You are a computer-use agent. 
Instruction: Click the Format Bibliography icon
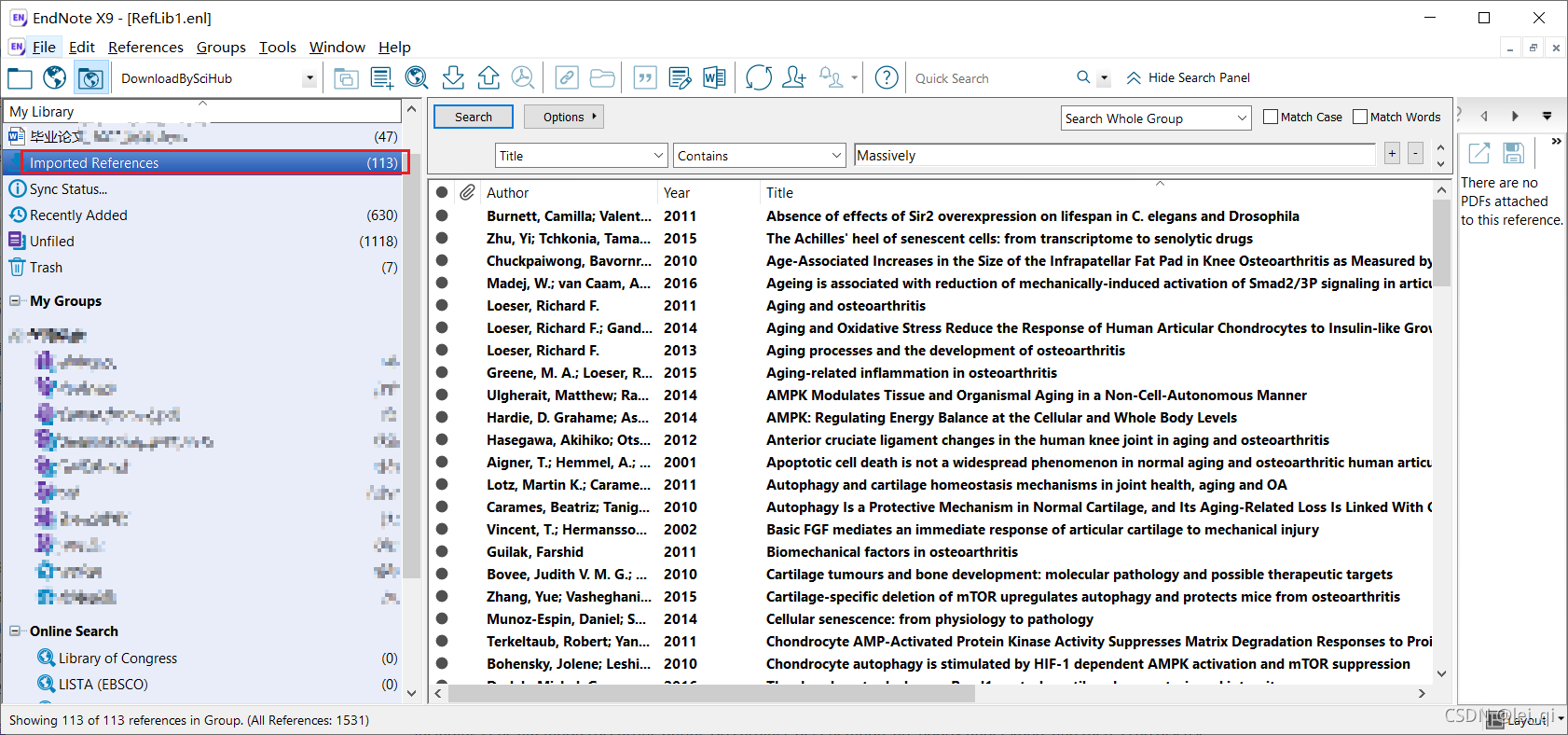click(x=680, y=78)
